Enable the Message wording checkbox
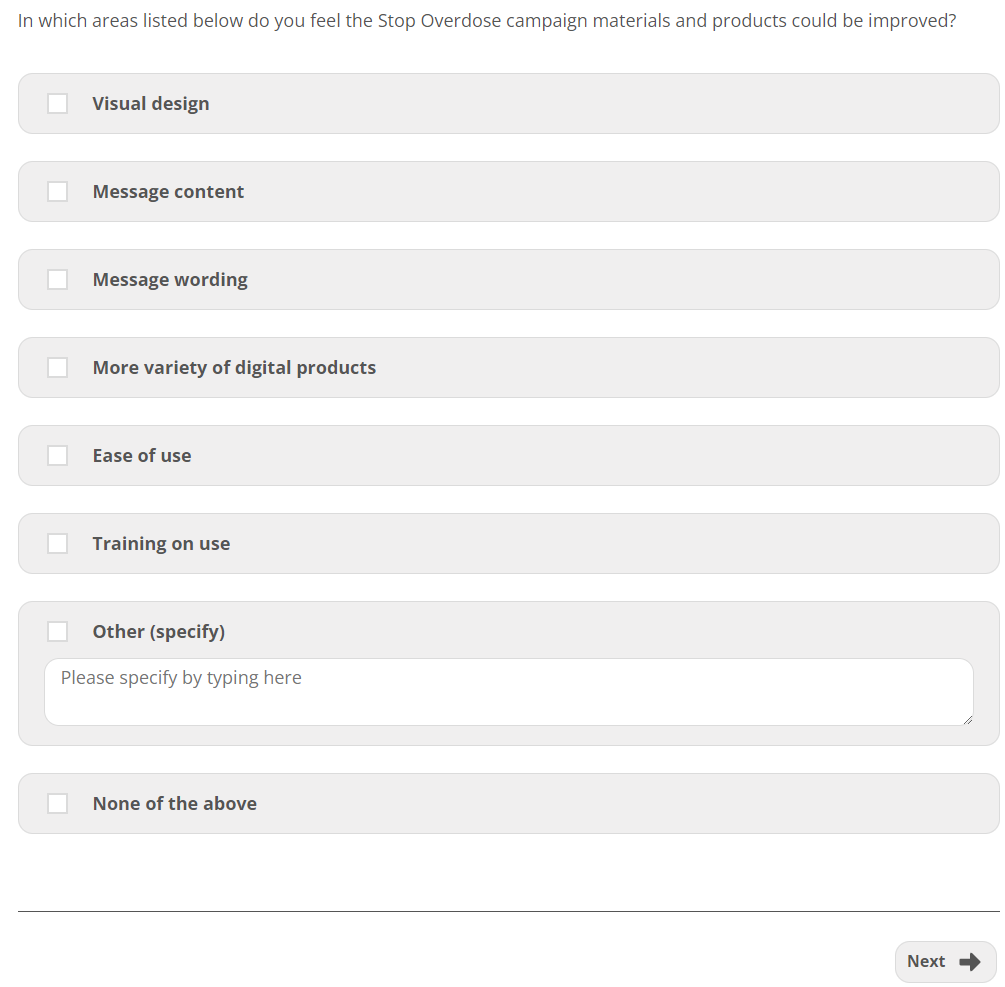The image size is (1005, 987). pos(58,280)
